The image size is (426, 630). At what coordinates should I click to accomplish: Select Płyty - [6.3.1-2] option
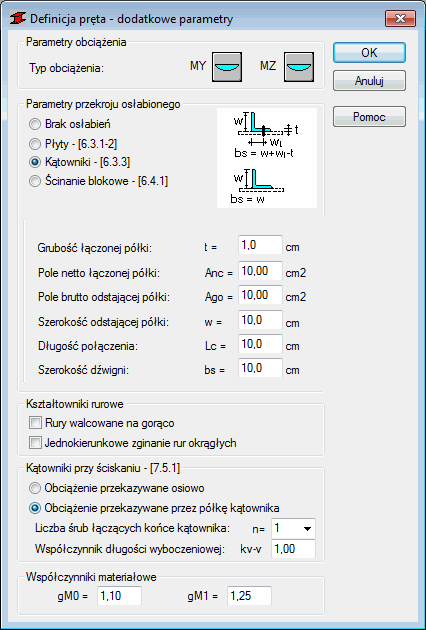click(x=74, y=143)
